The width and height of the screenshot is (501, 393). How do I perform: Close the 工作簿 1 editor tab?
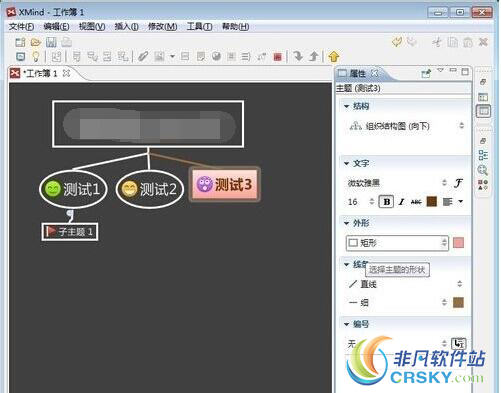tap(66, 73)
